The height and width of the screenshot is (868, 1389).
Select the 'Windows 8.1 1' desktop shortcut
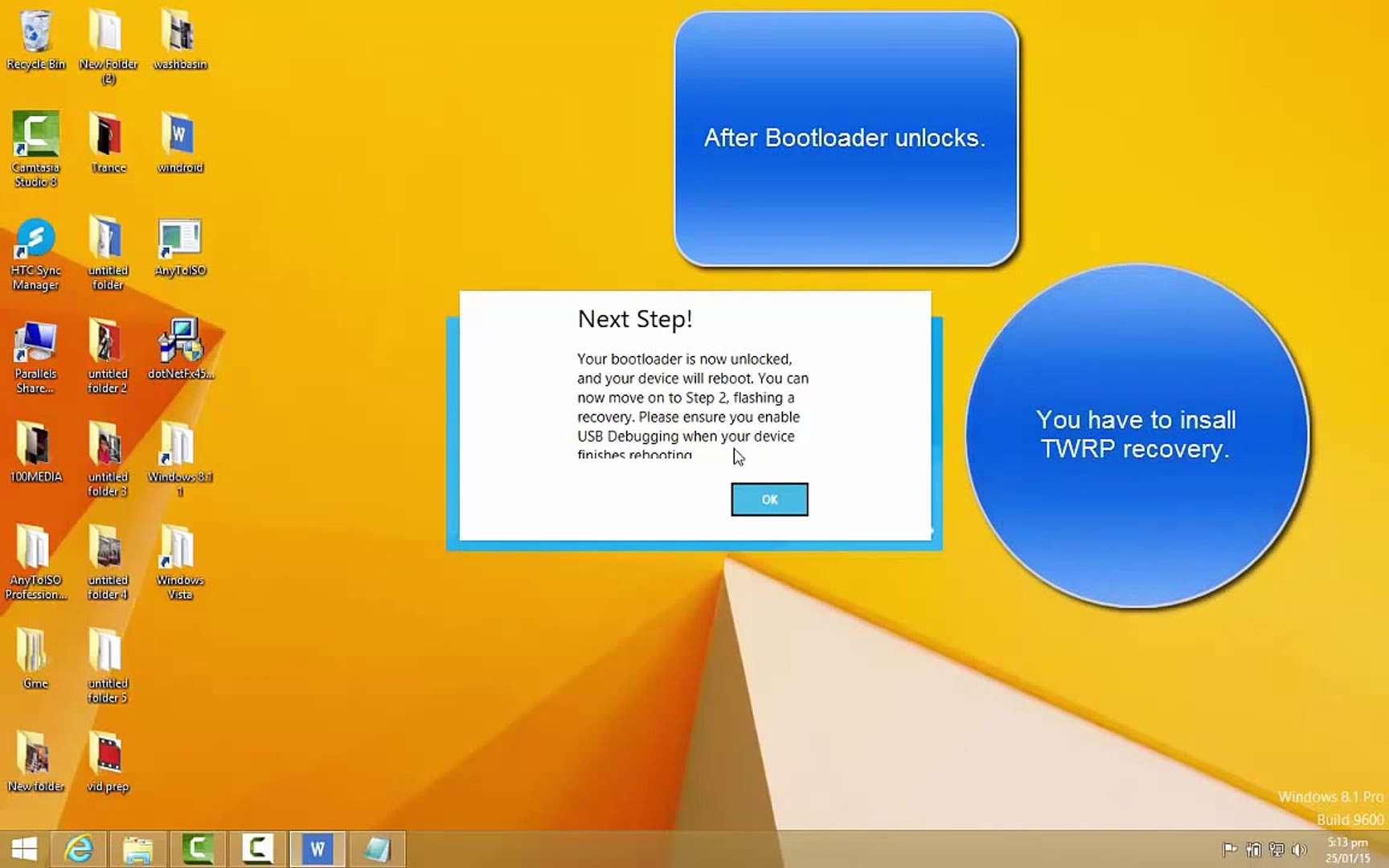(x=180, y=460)
